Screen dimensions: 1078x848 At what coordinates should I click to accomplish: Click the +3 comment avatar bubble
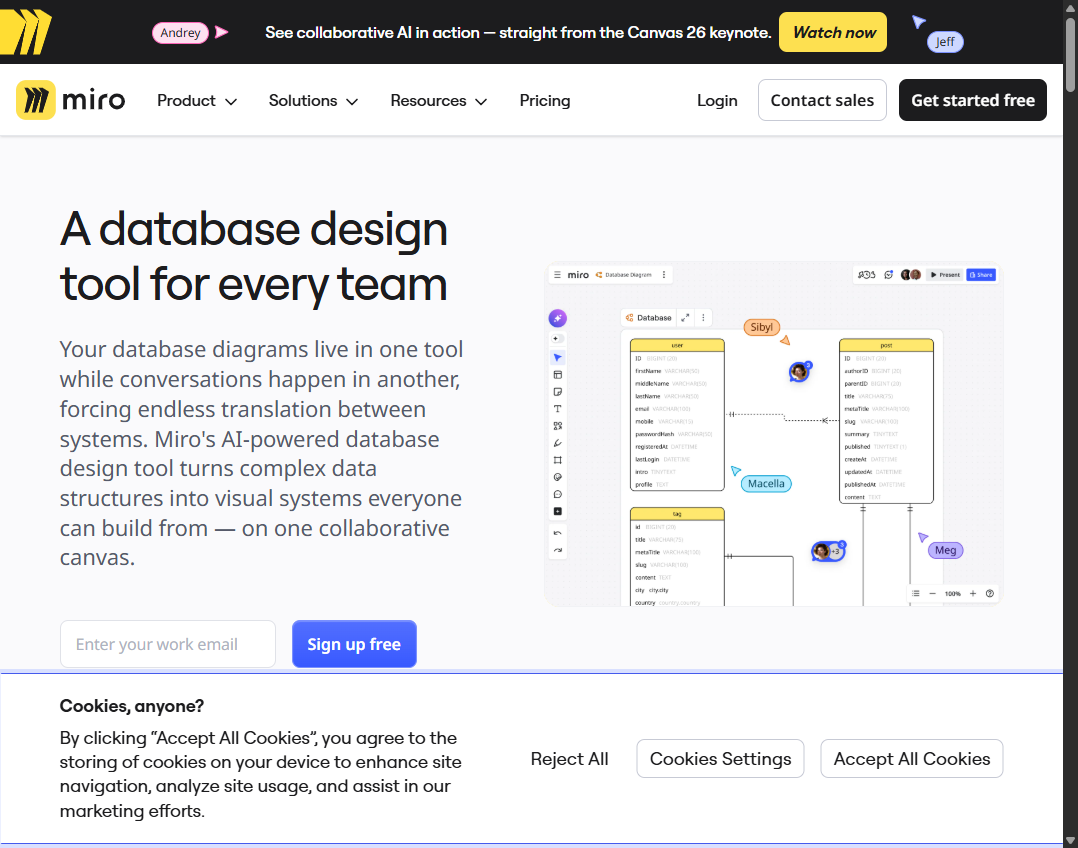(x=828, y=551)
